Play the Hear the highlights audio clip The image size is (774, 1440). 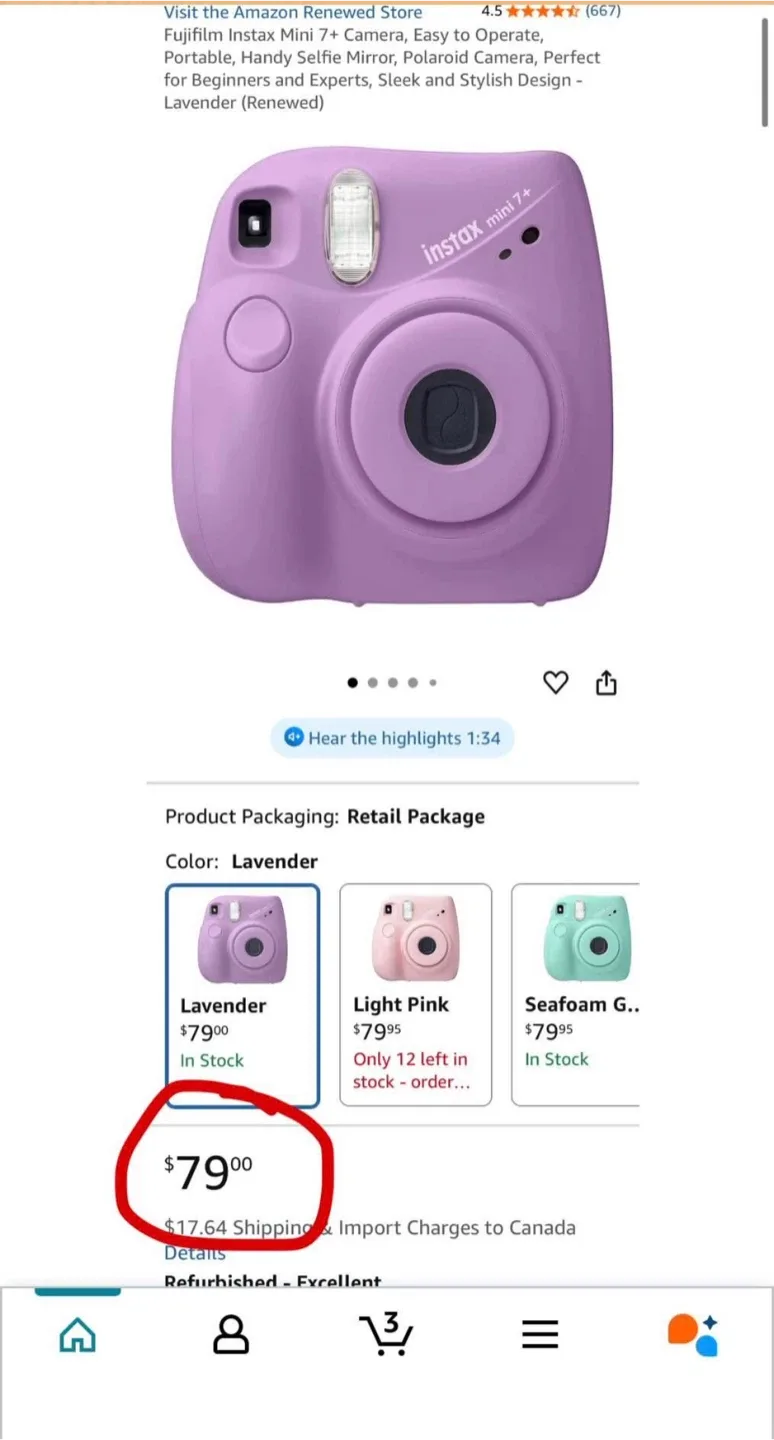(x=392, y=738)
